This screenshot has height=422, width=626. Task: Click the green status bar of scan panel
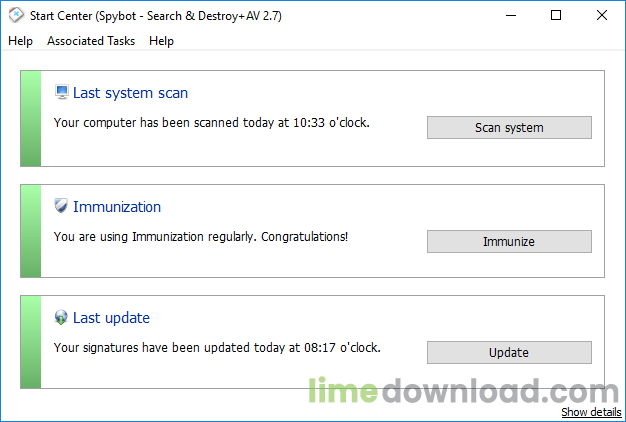(x=31, y=118)
